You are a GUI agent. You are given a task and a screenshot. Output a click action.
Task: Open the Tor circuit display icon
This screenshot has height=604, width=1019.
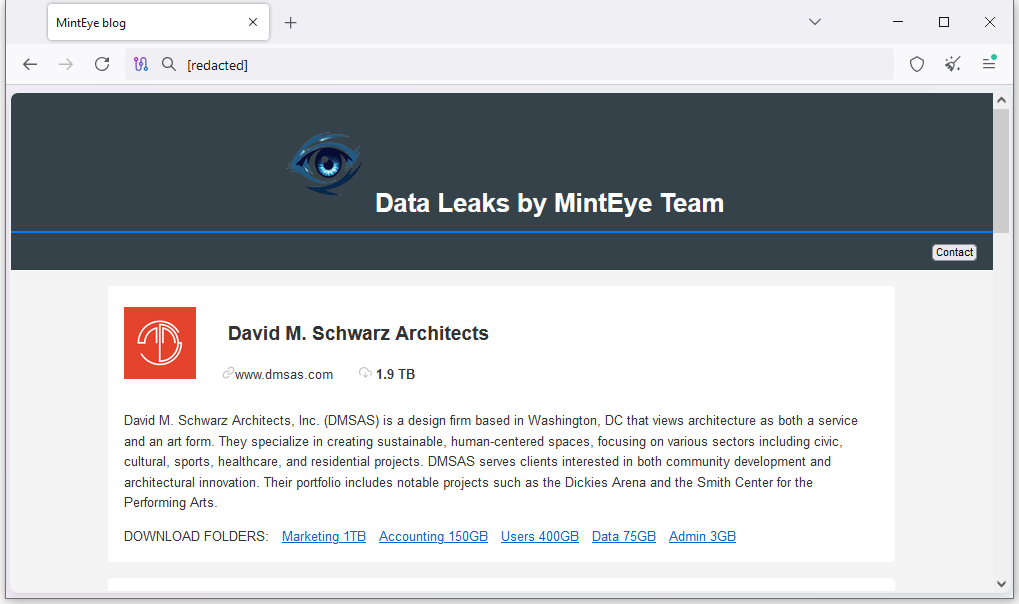click(141, 64)
